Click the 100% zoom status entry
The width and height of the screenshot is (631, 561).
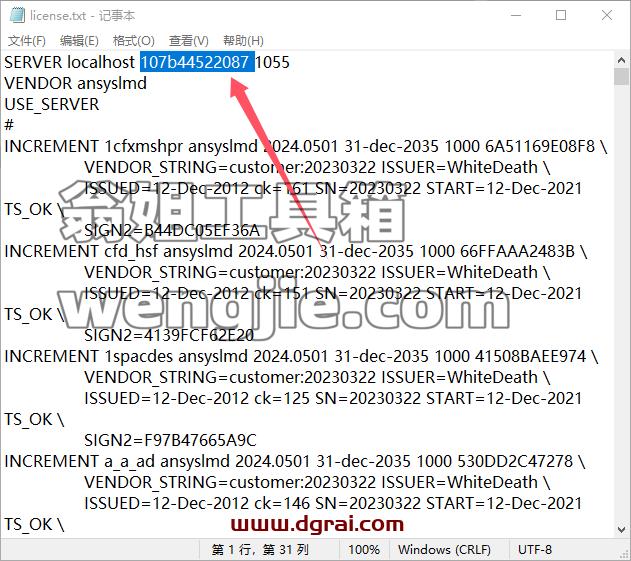click(x=364, y=550)
